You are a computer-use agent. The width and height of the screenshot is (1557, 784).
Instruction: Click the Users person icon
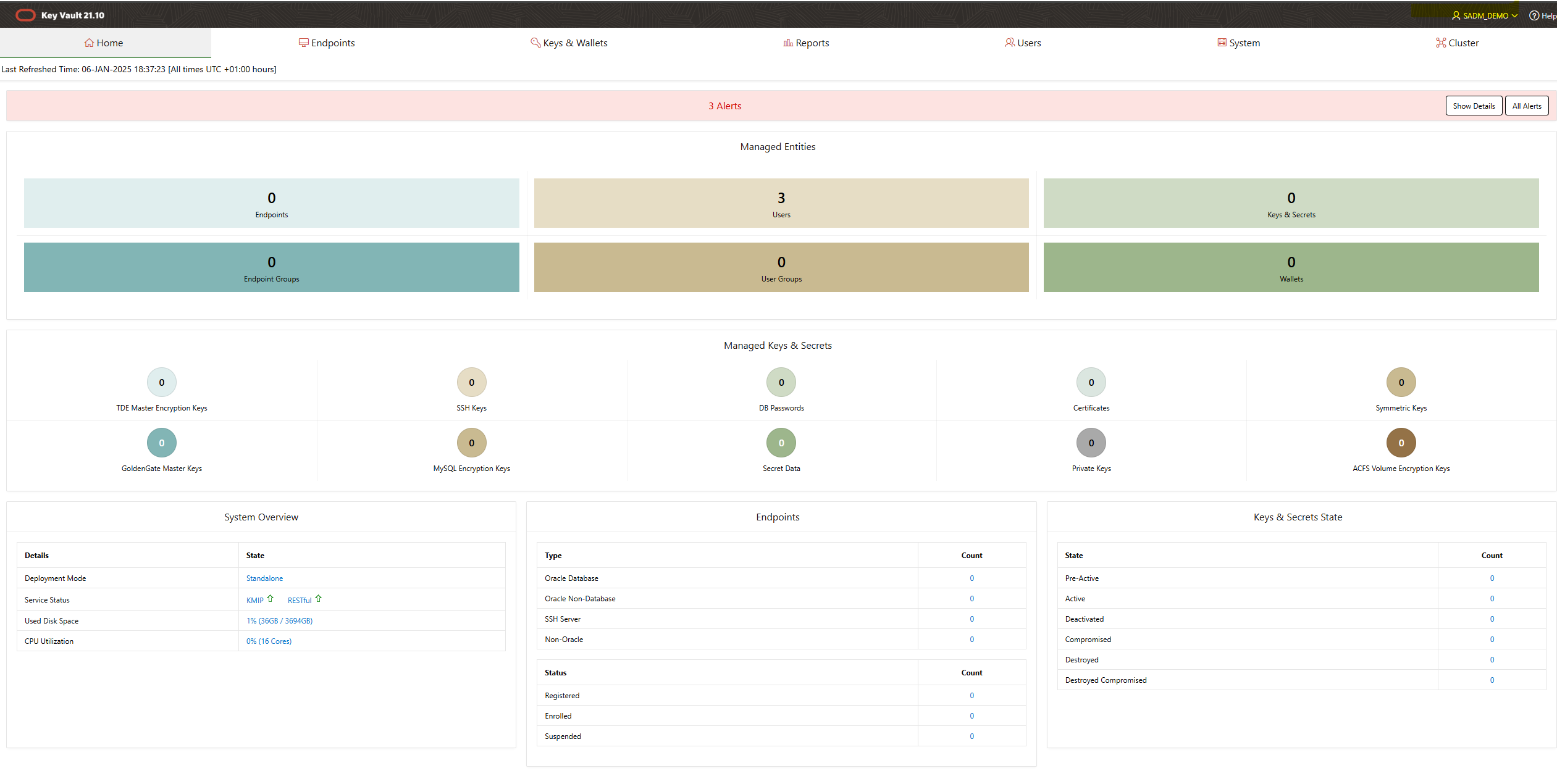click(1009, 43)
